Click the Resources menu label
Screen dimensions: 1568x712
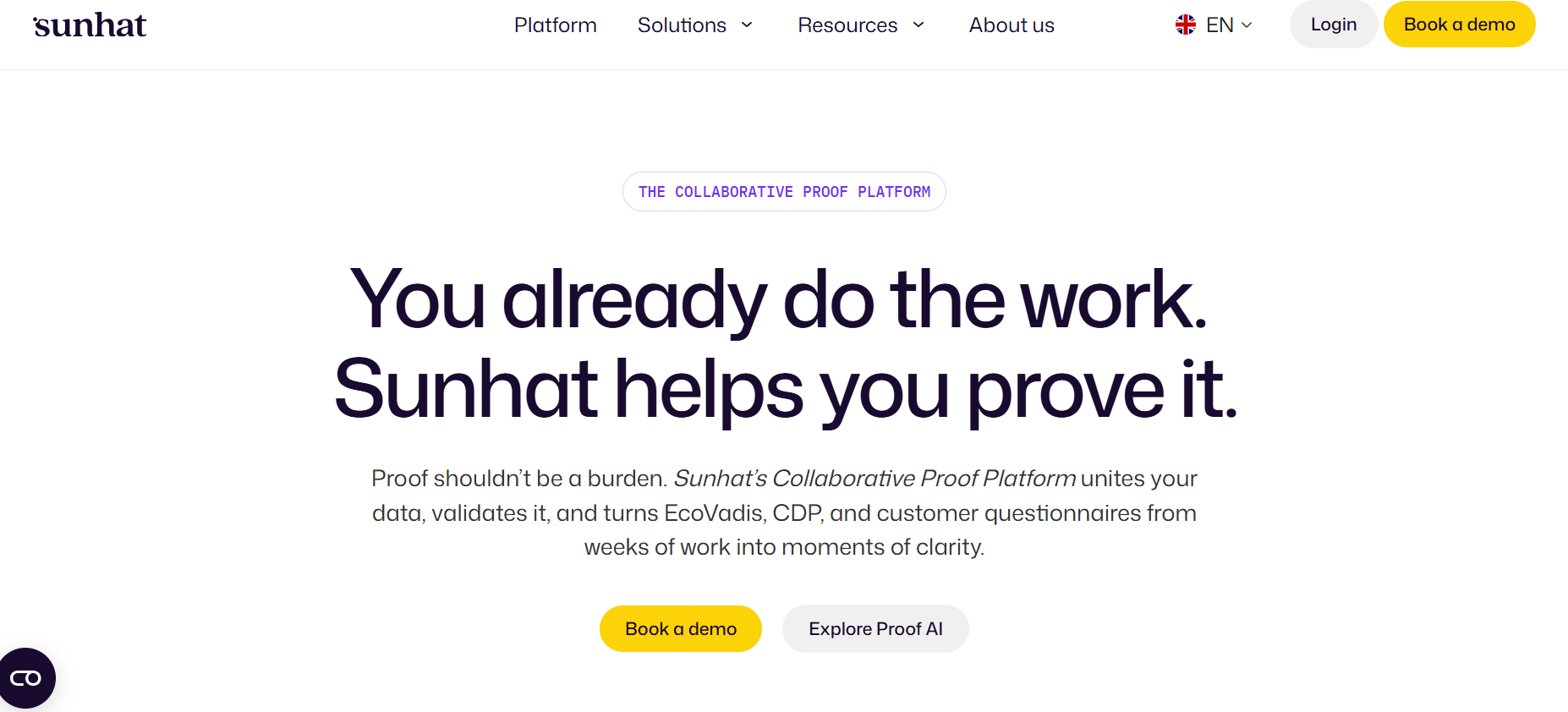847,25
